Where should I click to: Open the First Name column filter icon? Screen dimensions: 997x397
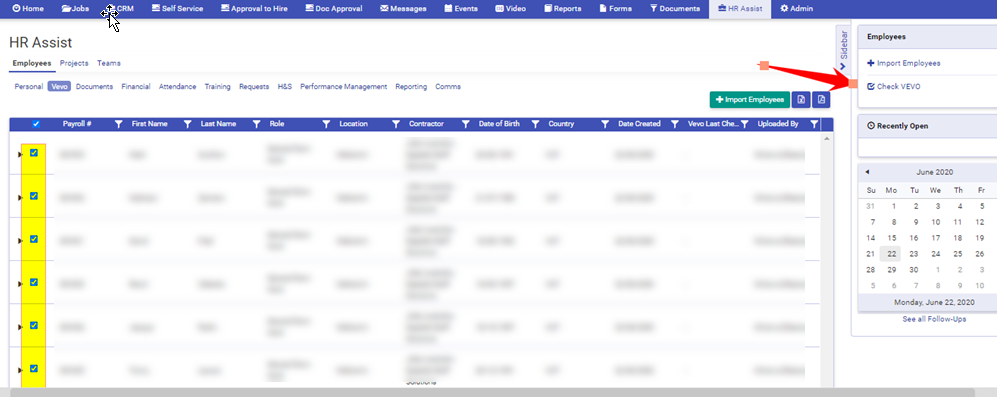pos(188,124)
